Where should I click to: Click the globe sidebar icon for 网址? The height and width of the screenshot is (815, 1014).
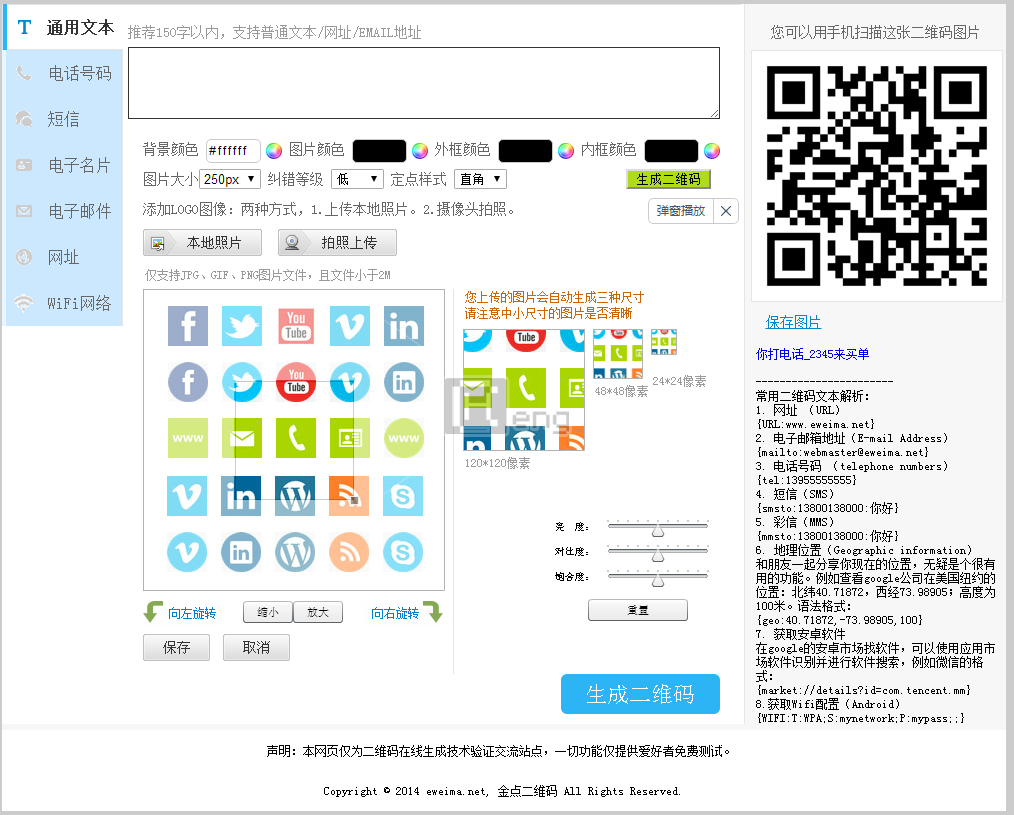24,257
